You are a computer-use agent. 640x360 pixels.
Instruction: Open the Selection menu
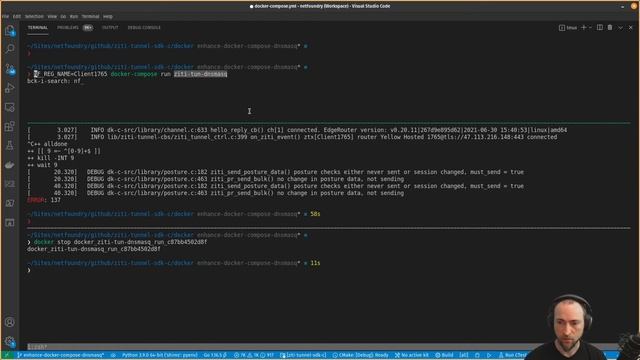pyautogui.click(x=34, y=16)
